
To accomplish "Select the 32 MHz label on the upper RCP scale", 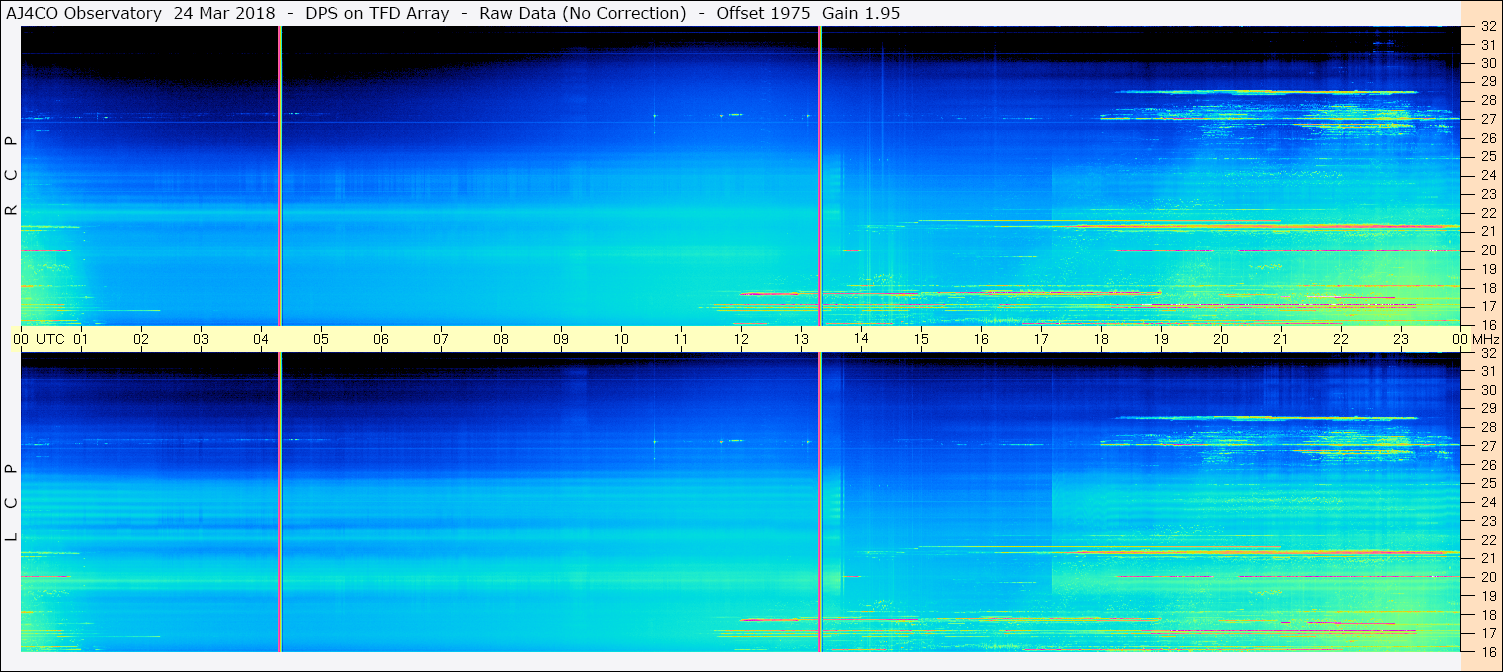I will click(1487, 28).
